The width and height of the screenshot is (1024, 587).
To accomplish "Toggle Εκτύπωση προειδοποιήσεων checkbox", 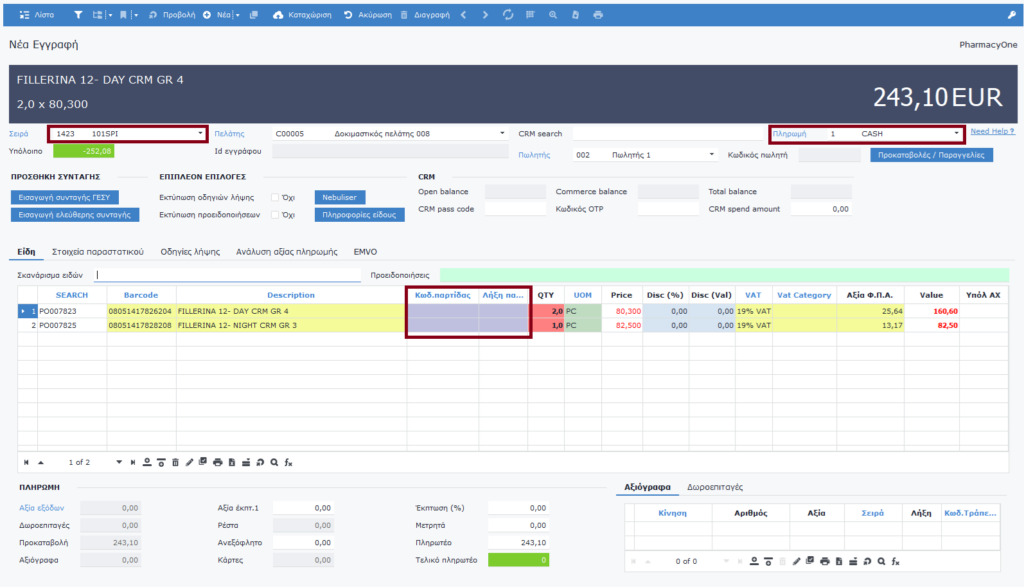I will [x=276, y=214].
